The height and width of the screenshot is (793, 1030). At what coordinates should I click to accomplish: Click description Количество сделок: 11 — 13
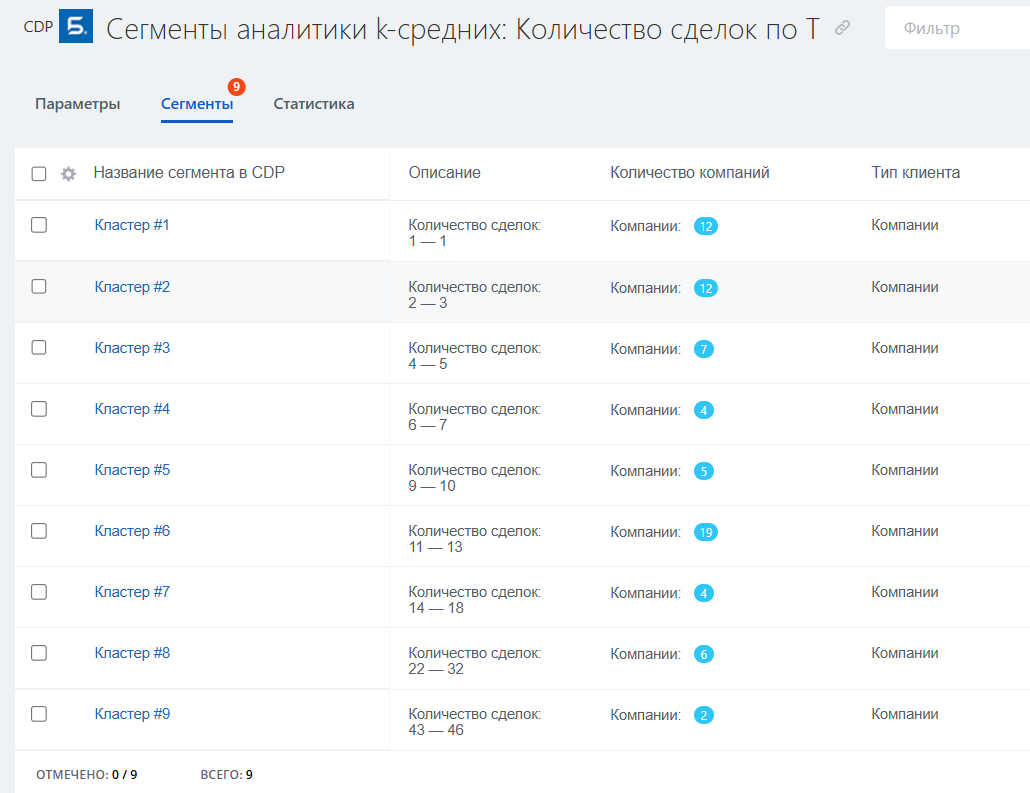tap(475, 539)
